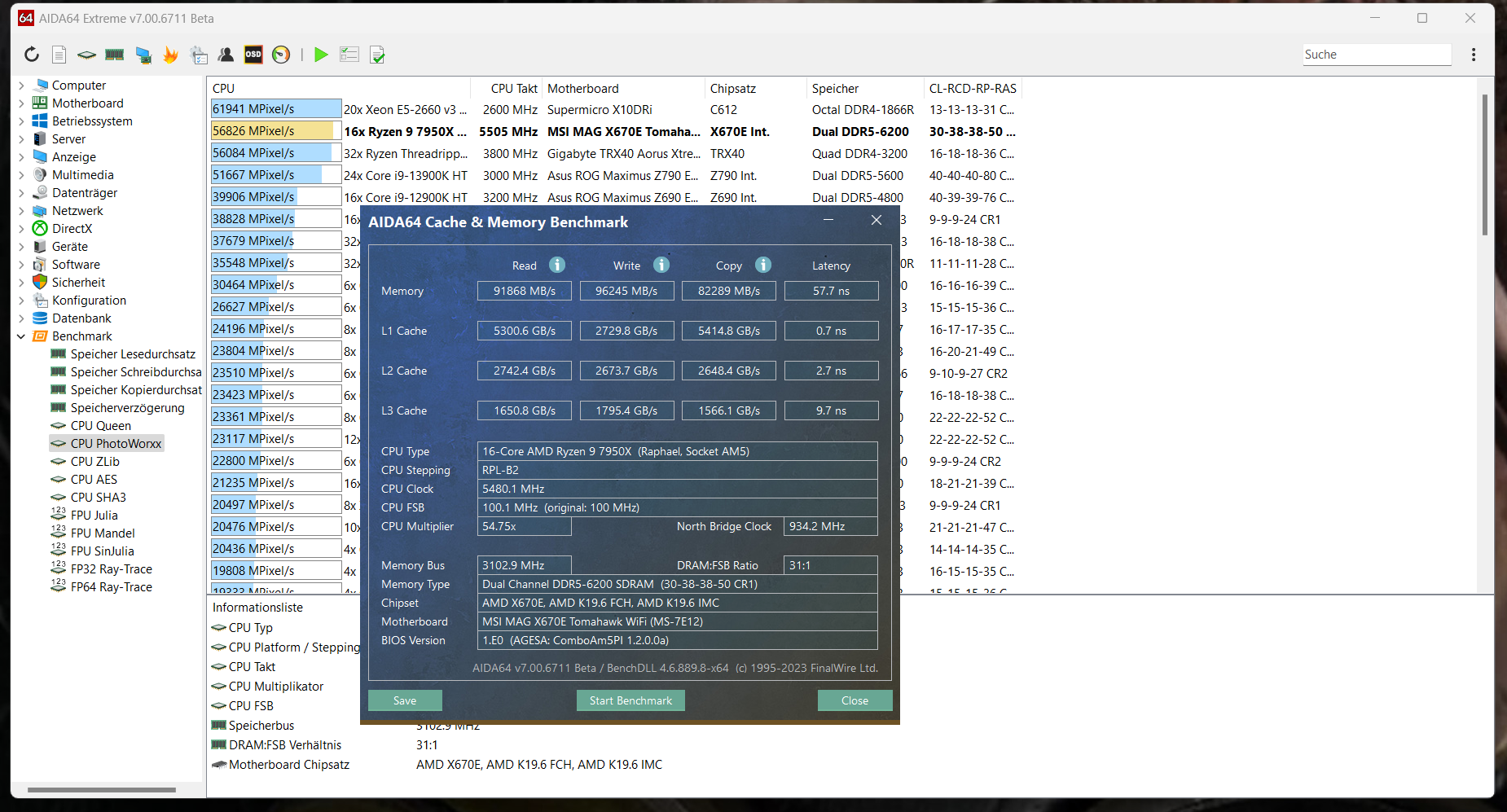Expand the Multimedia tree node
Screen dimensions: 1507x812
[x=21, y=174]
